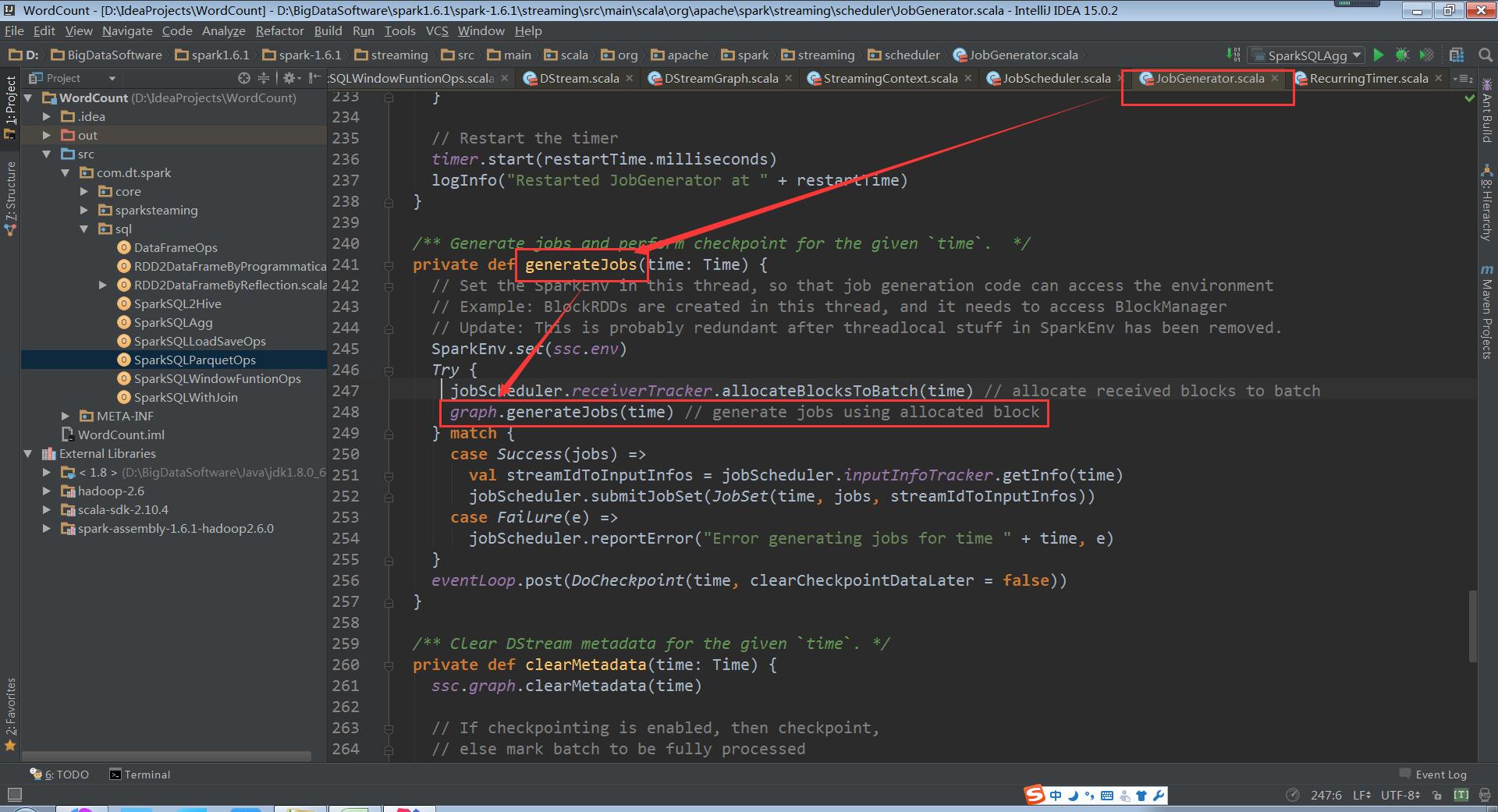Close the JobGenerator.scala tab
This screenshot has width=1498, height=812.
pos(1275,78)
